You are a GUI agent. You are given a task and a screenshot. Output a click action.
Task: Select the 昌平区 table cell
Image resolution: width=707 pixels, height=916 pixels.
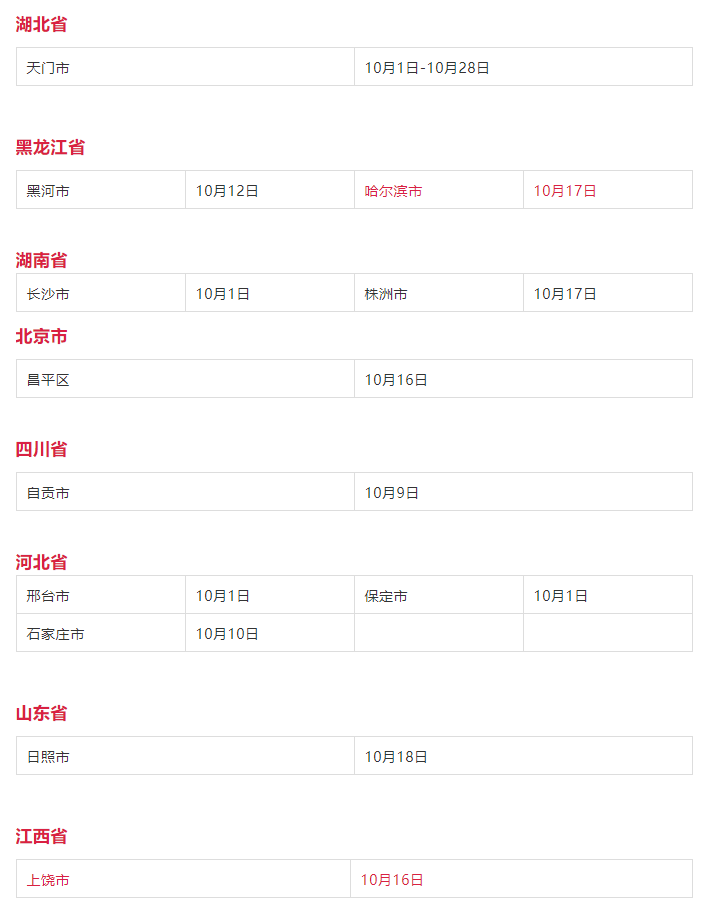(x=48, y=380)
